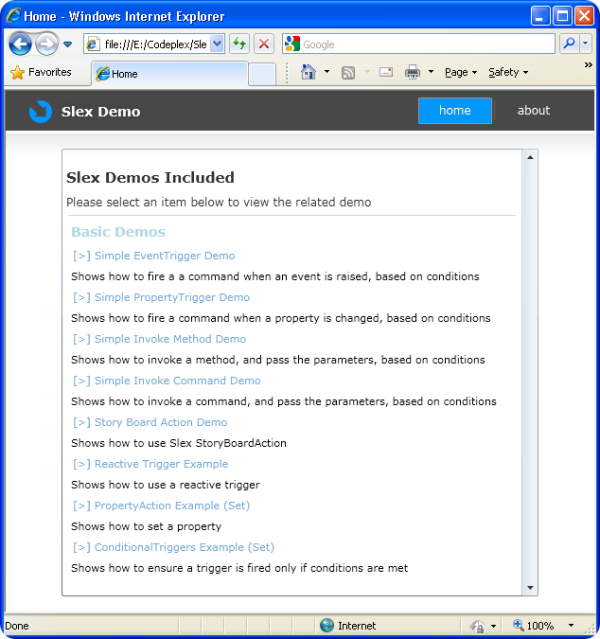Click the red Stop loading icon
600x639 pixels.
[x=264, y=44]
